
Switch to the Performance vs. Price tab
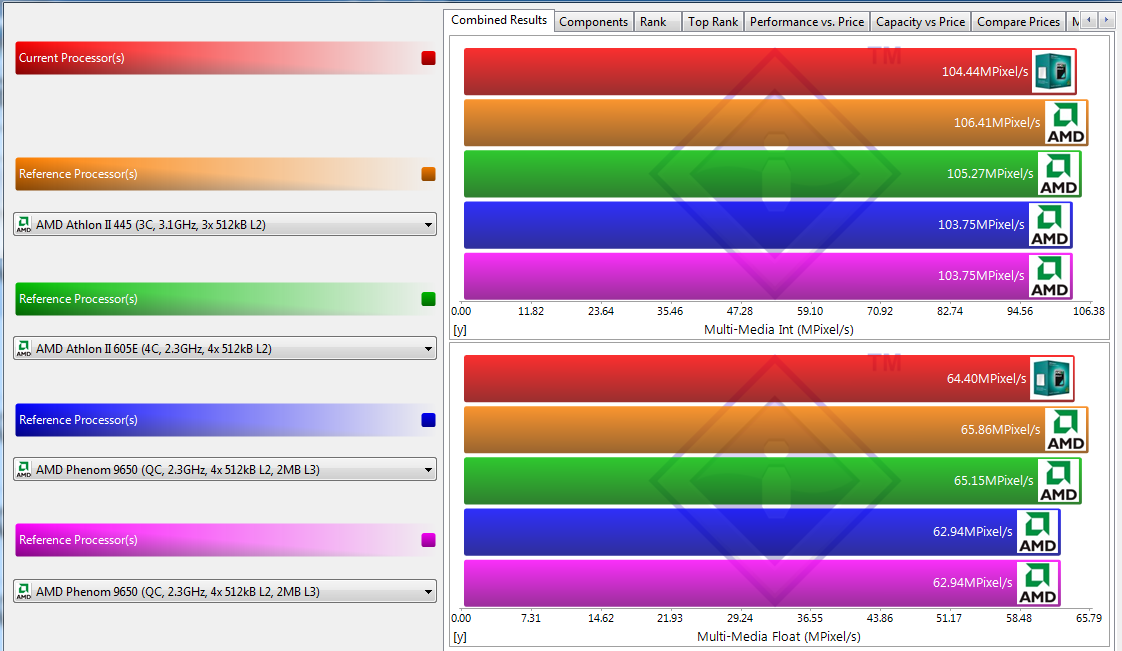[806, 22]
